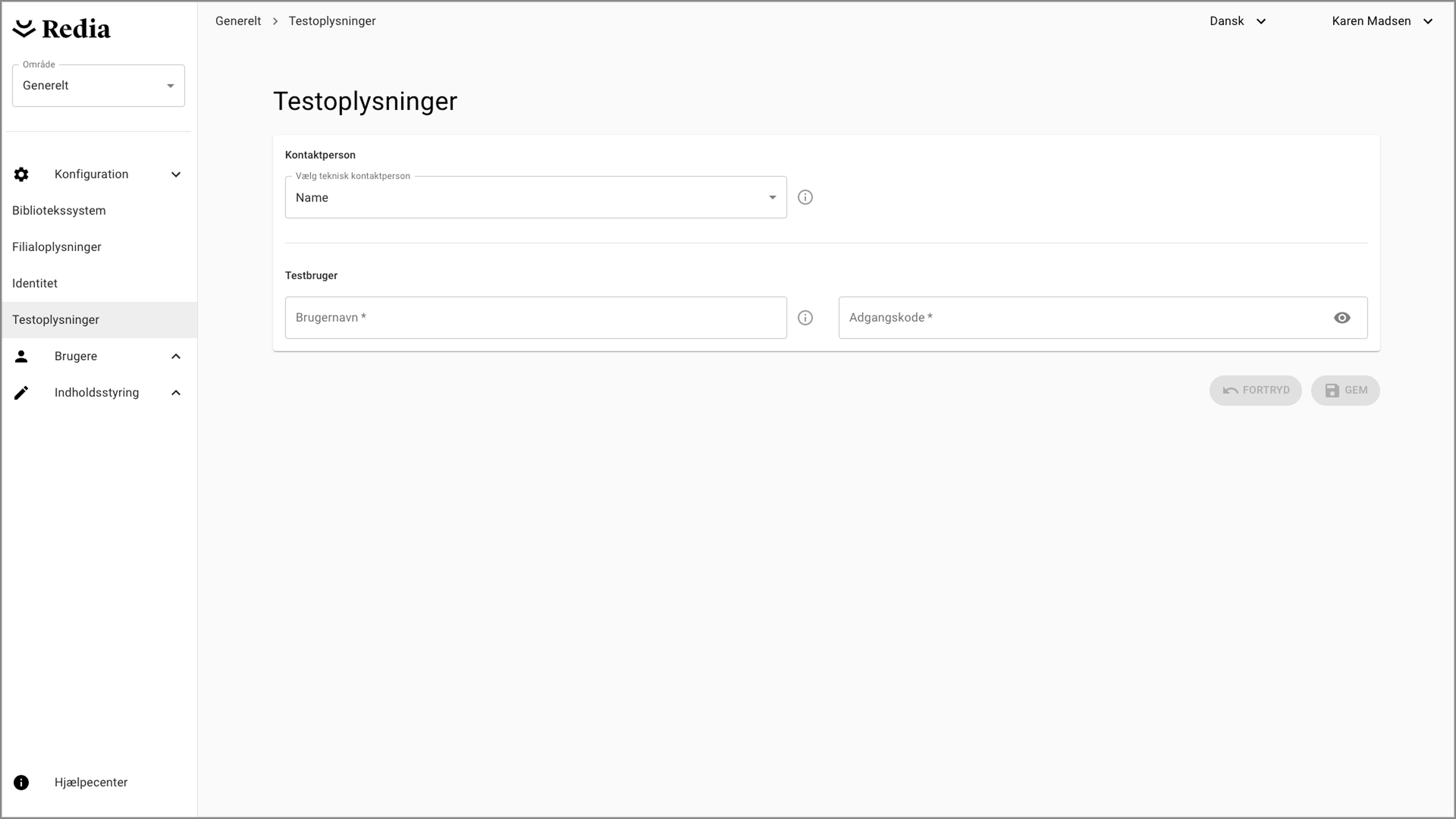Click info icon beside contact person dropdown
This screenshot has width=1456, height=819.
pyautogui.click(x=805, y=197)
